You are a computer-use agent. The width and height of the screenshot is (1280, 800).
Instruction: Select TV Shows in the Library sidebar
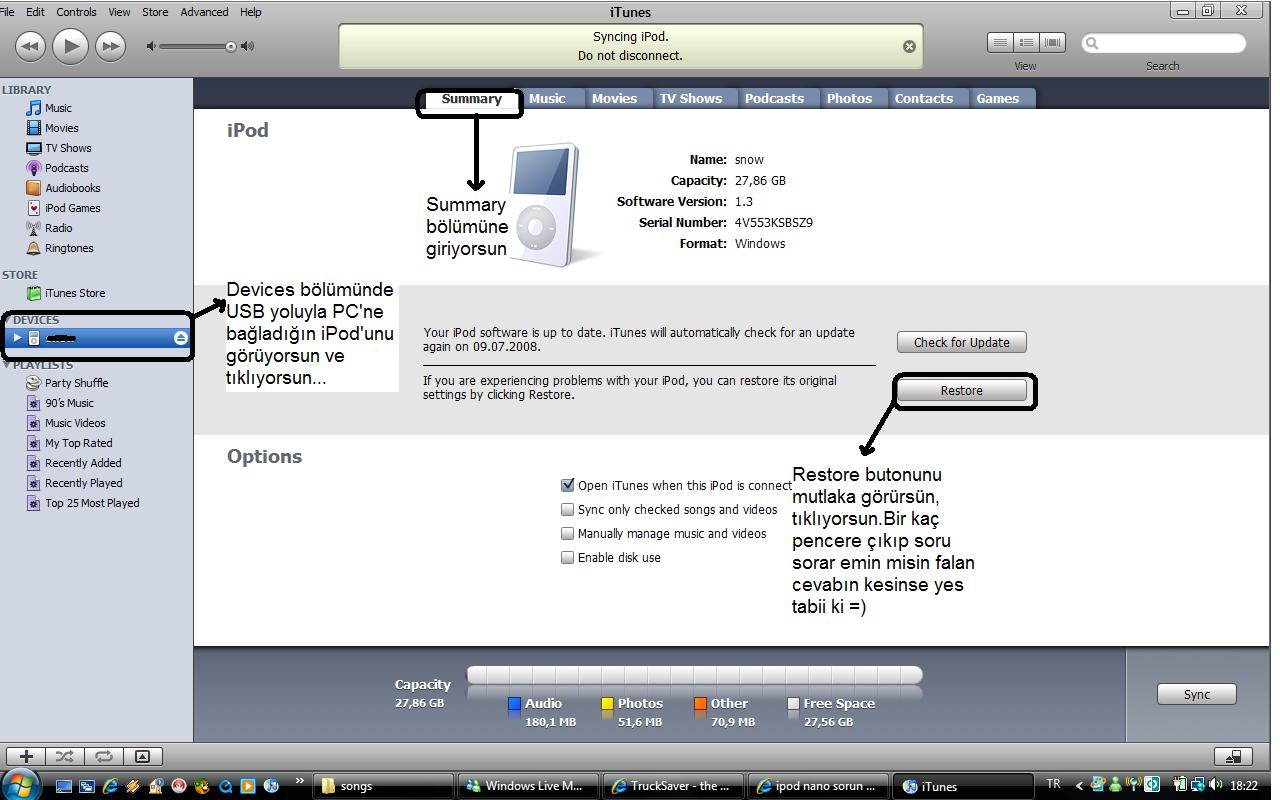pos(68,148)
